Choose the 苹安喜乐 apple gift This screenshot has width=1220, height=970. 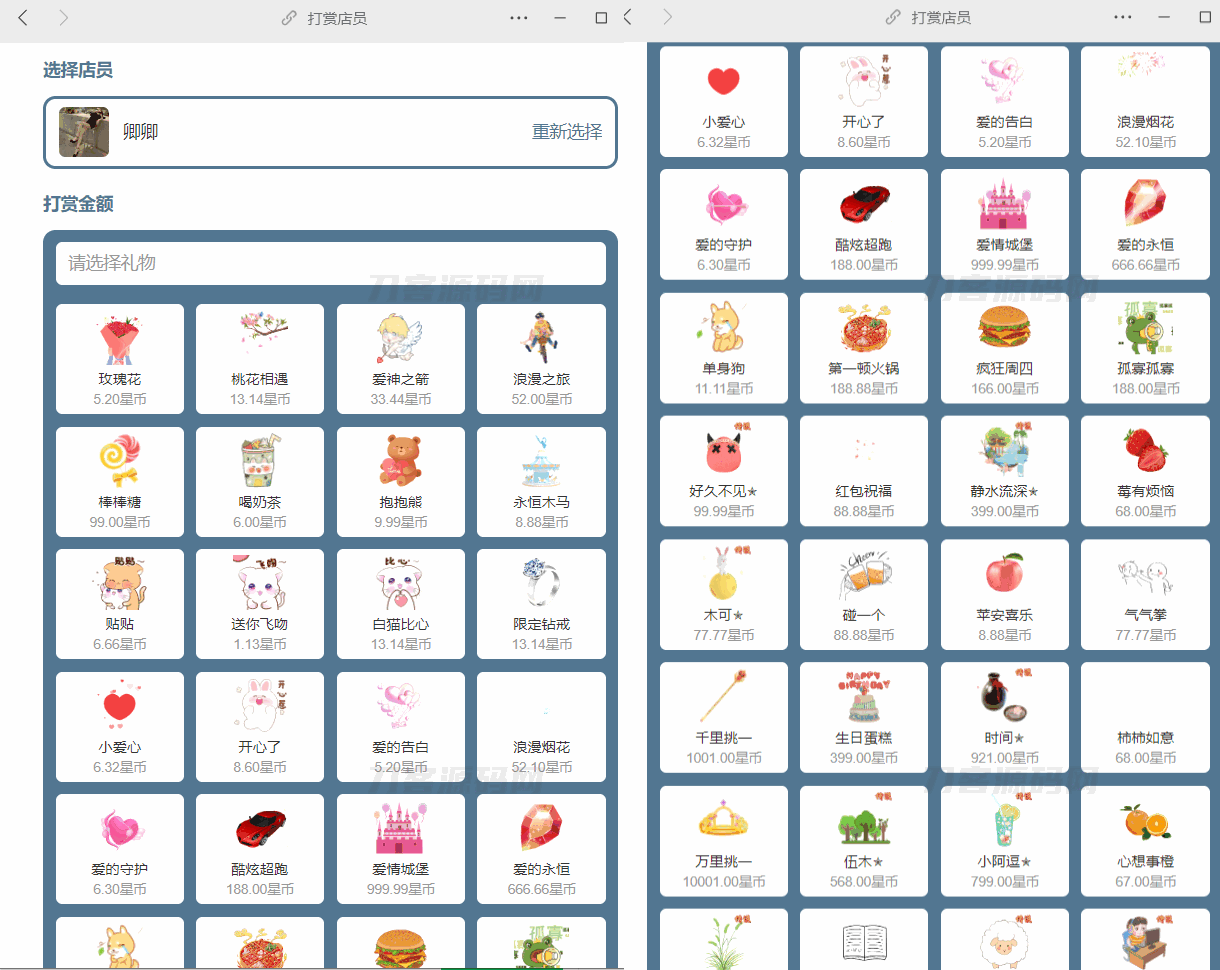1004,593
